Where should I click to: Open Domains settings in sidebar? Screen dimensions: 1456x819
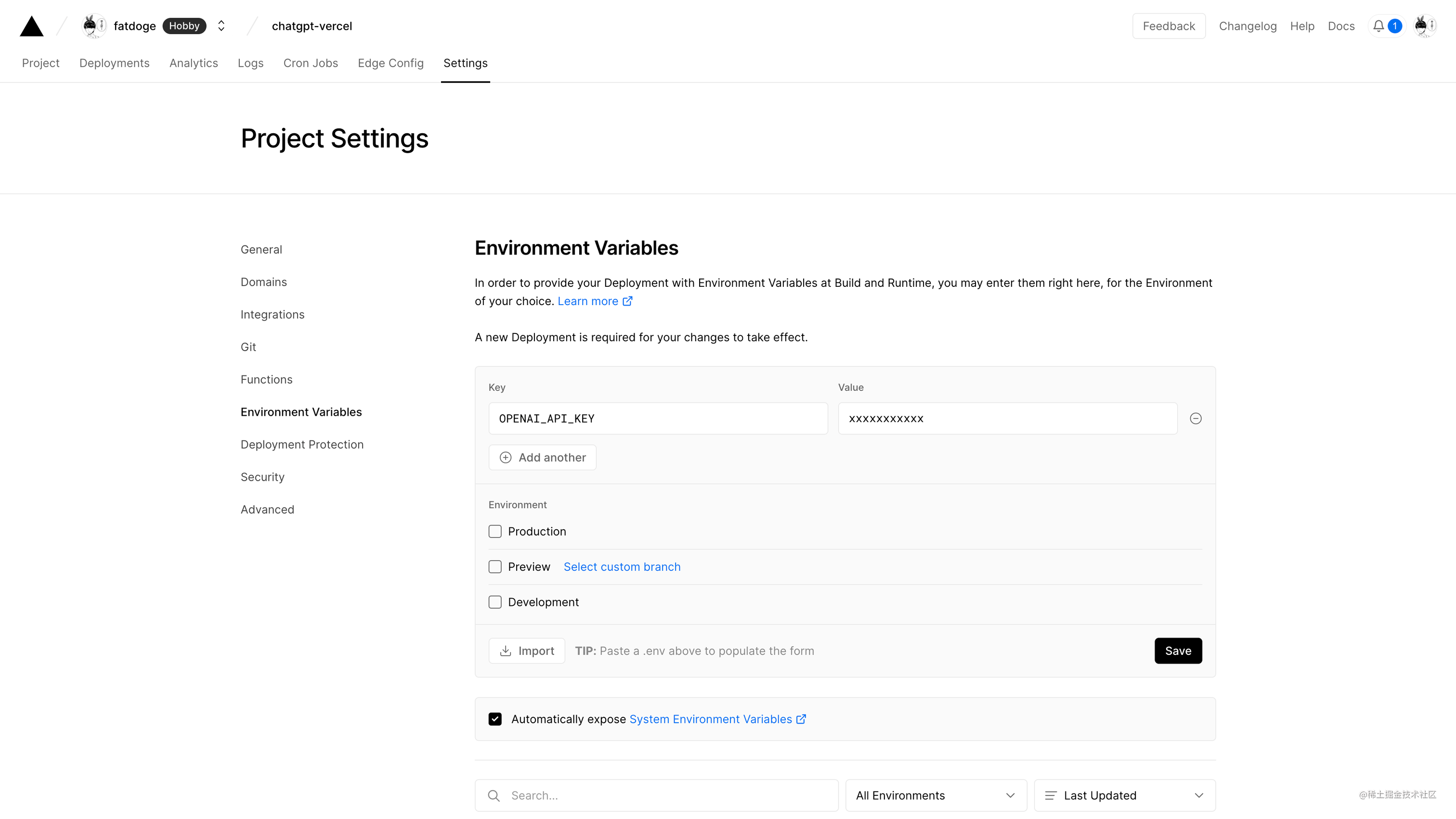coord(263,282)
